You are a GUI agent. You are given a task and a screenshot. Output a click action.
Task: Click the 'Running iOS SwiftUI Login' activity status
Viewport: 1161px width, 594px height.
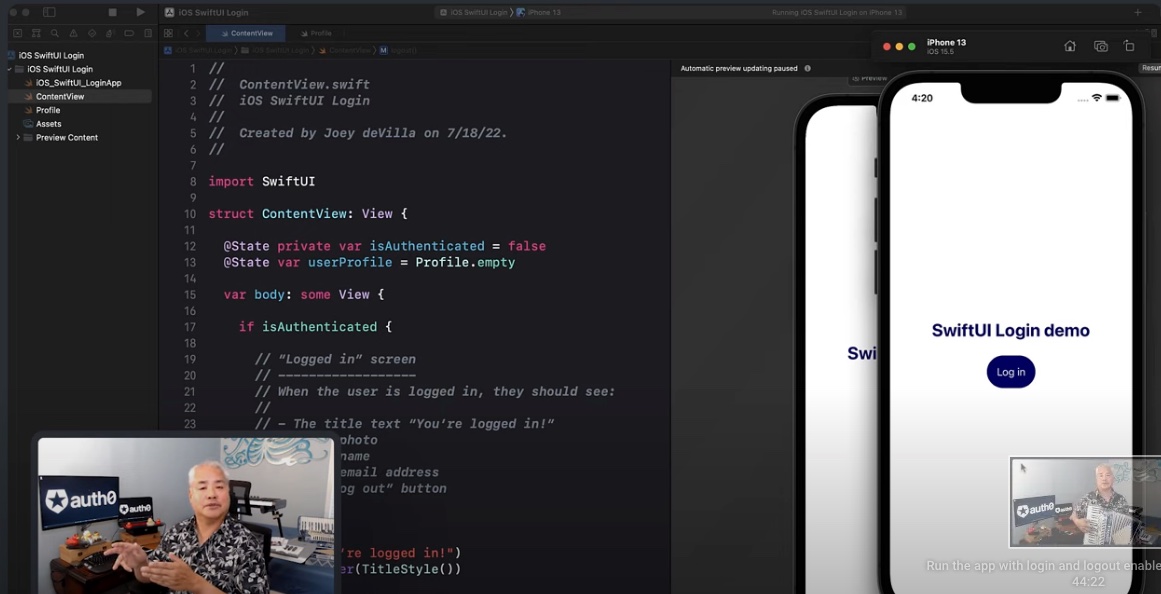click(x=837, y=13)
